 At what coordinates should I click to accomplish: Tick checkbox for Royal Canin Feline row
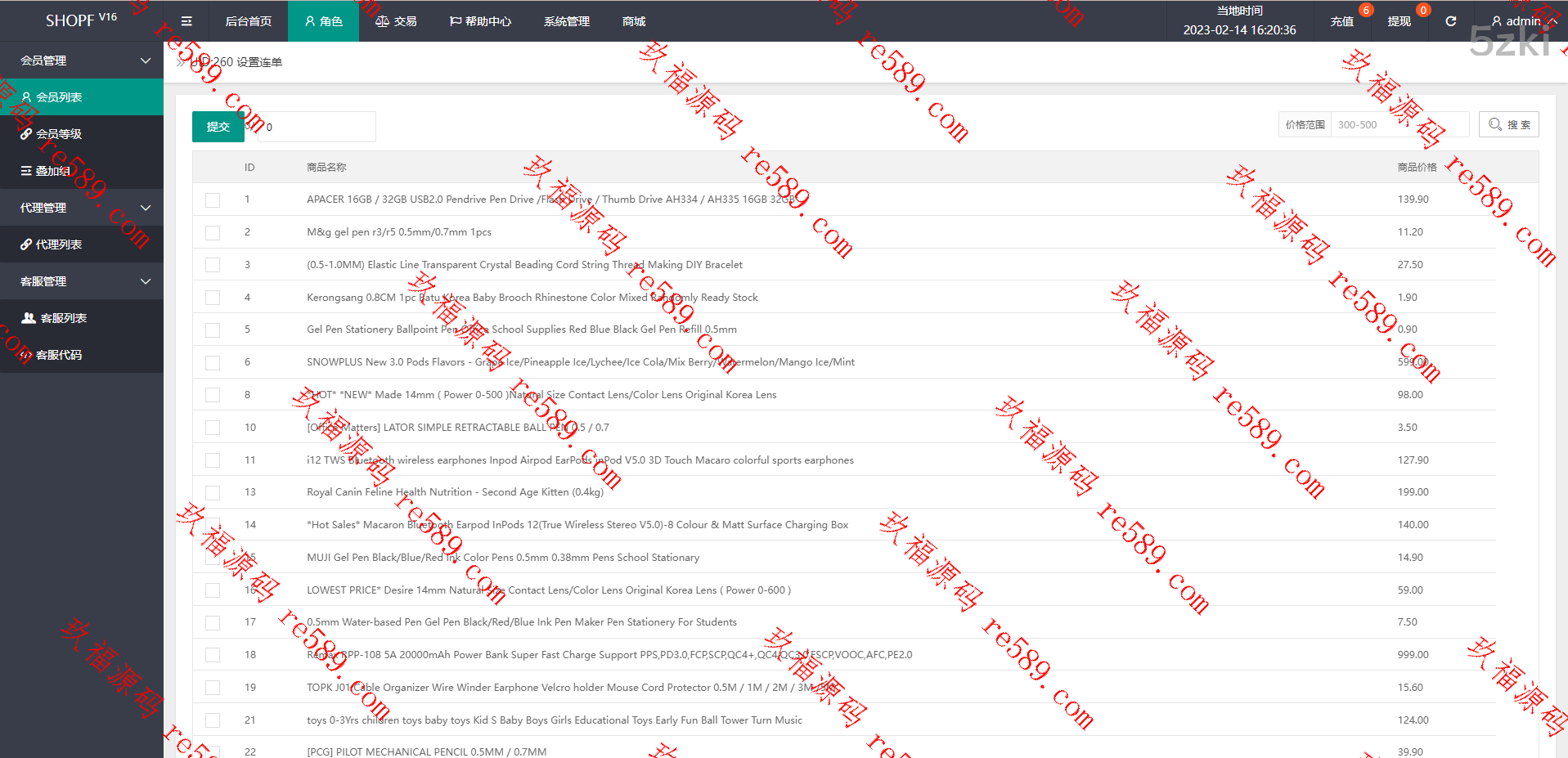click(x=213, y=492)
